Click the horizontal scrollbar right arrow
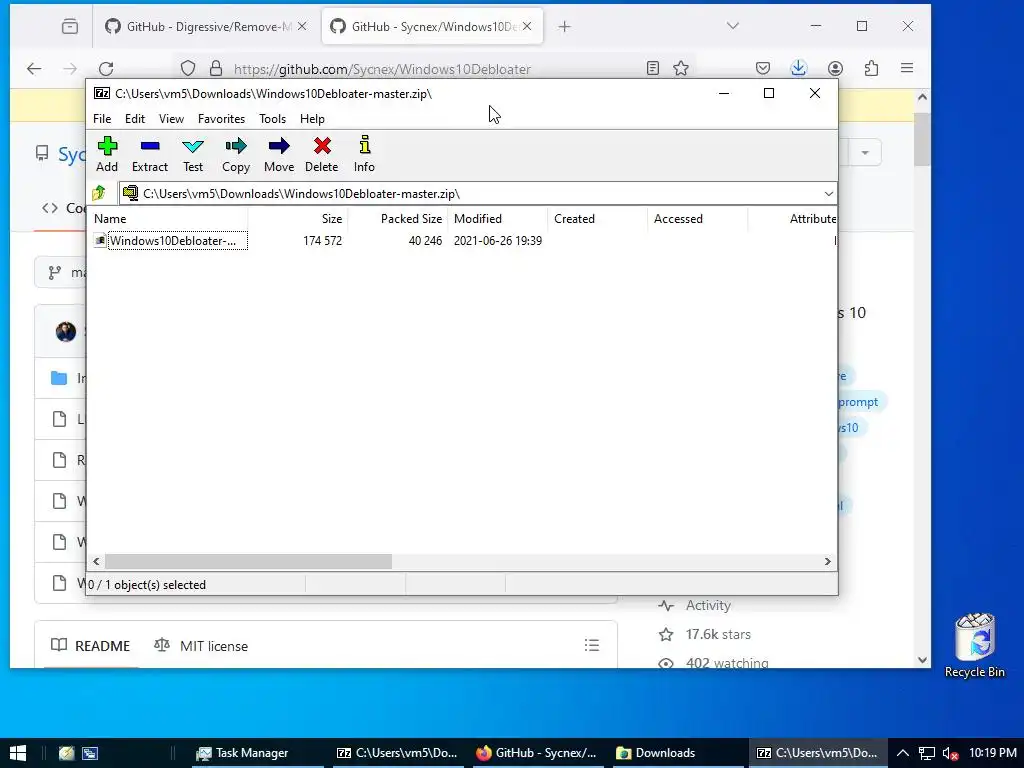This screenshot has width=1024, height=768. [x=827, y=562]
